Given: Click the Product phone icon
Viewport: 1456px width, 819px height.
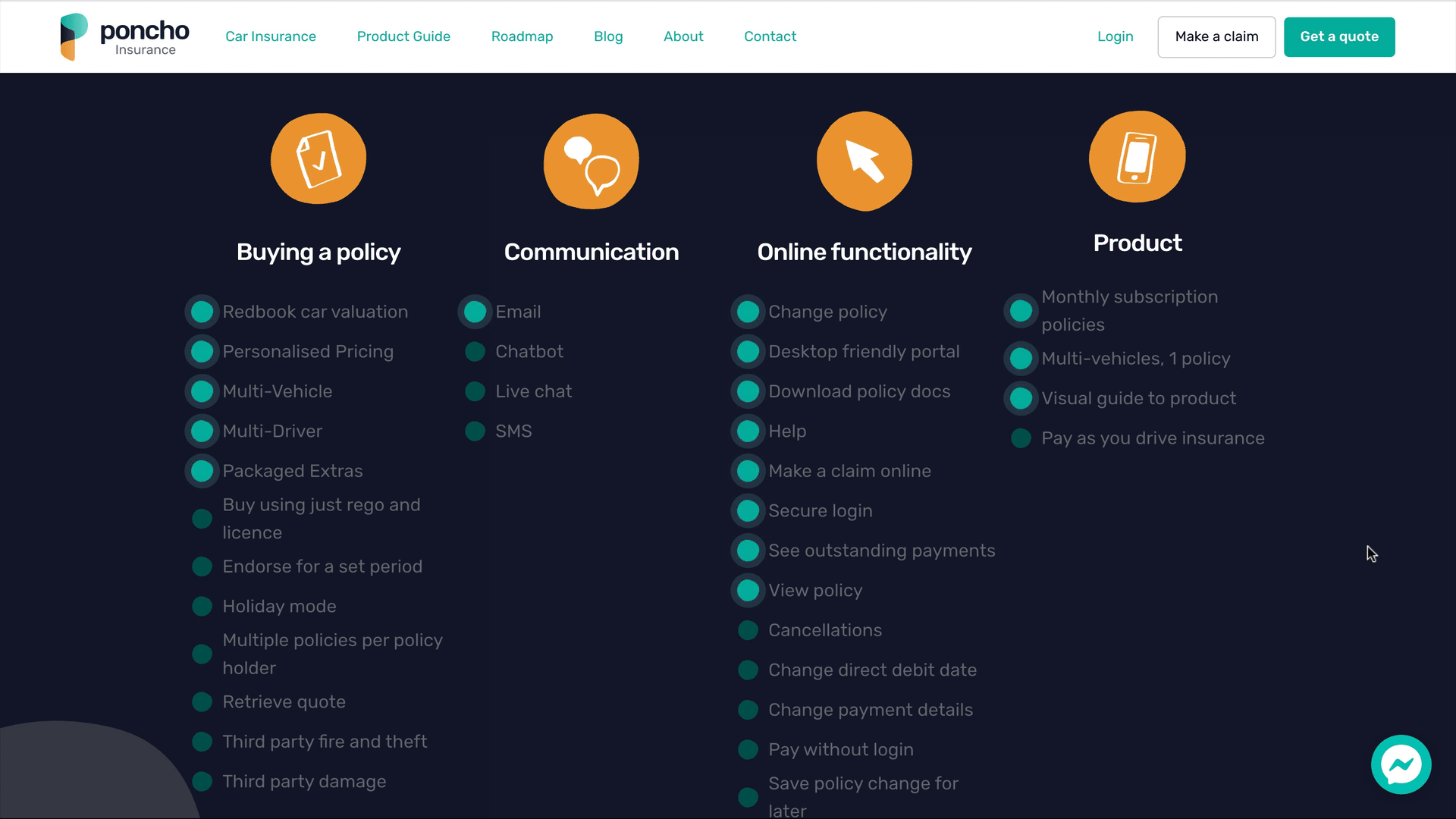Looking at the screenshot, I should pos(1137,157).
